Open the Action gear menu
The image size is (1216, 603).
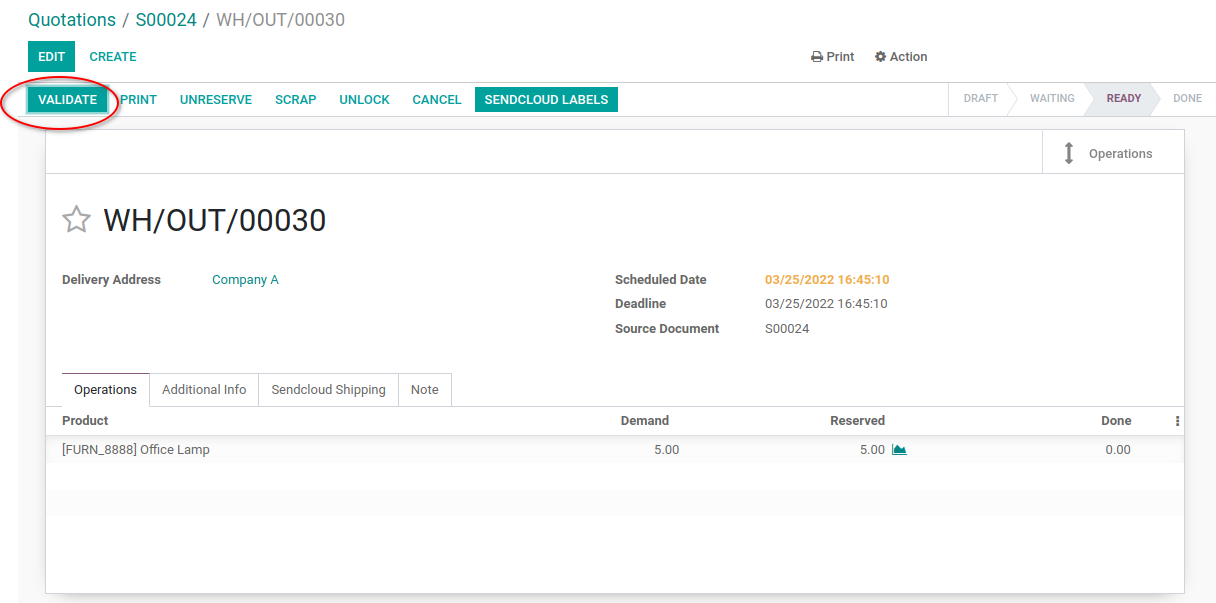(901, 57)
